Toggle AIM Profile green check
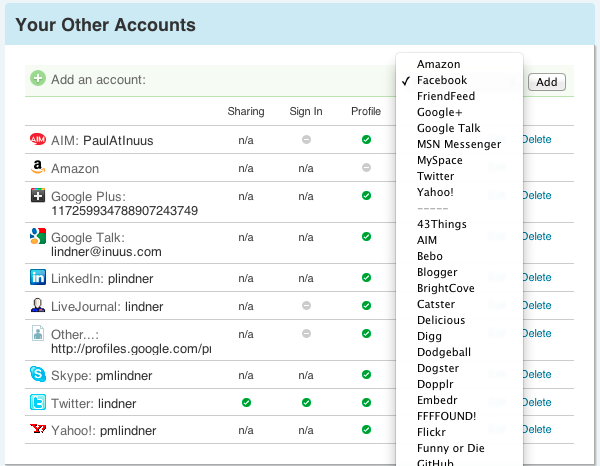The width and height of the screenshot is (600, 466). [x=366, y=140]
